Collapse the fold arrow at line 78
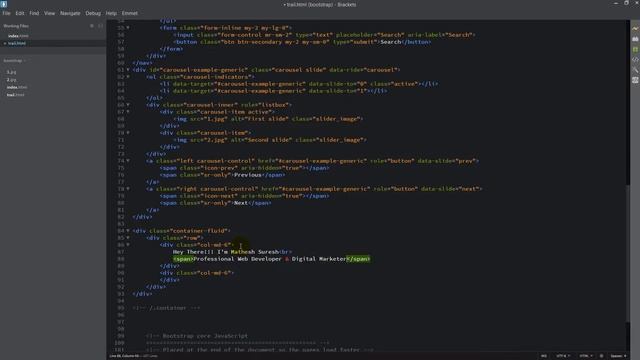 [x=128, y=189]
